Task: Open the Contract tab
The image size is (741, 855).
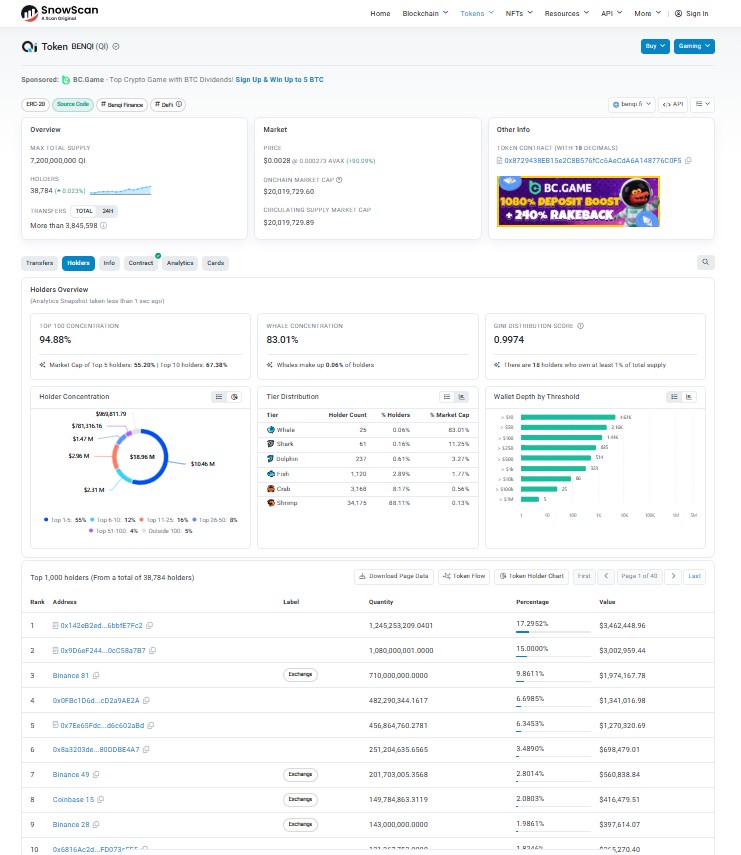Action: (141, 263)
